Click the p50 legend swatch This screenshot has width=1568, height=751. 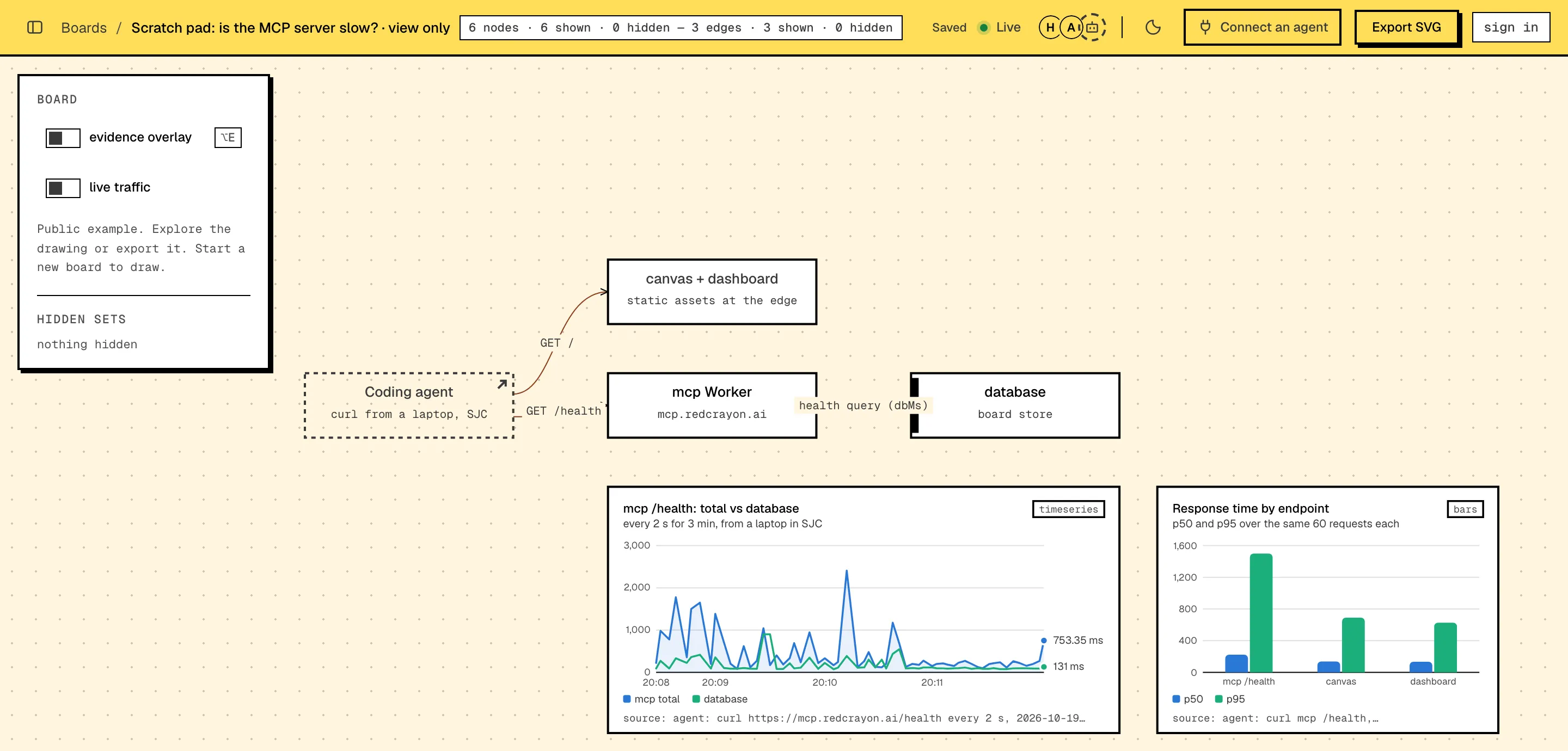(1176, 699)
